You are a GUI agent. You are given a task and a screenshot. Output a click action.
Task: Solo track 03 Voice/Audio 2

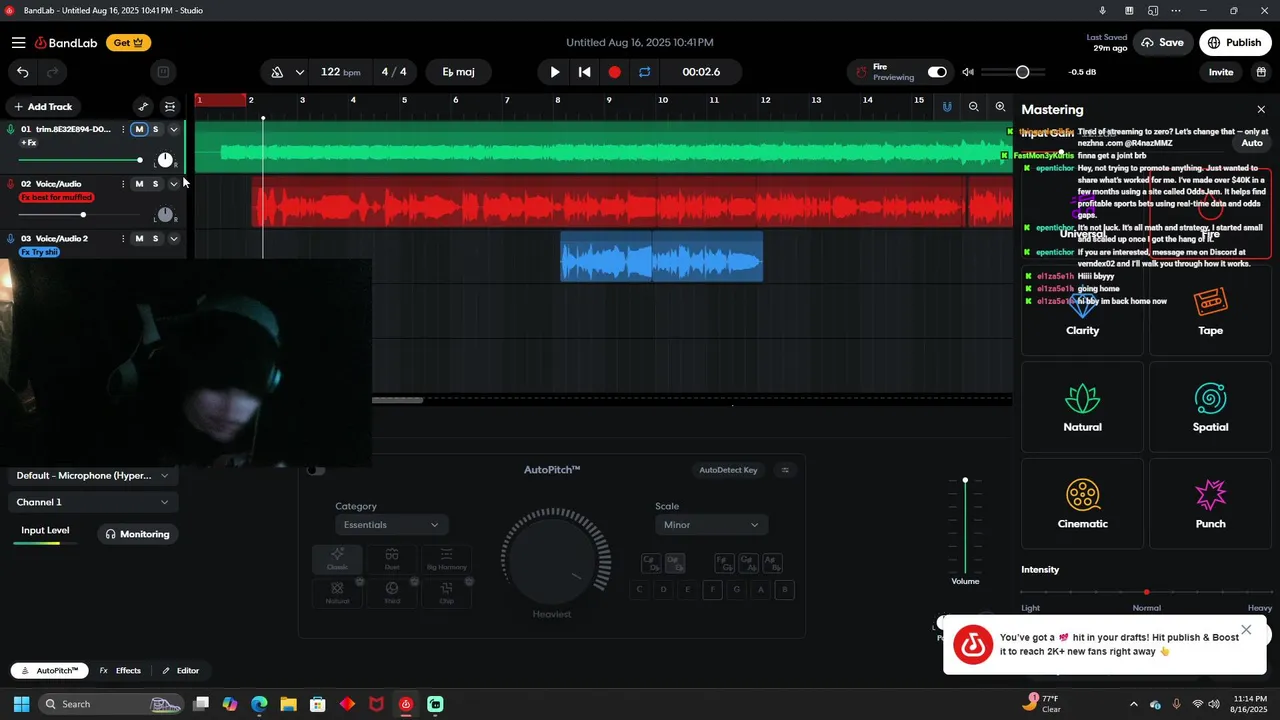tap(155, 239)
